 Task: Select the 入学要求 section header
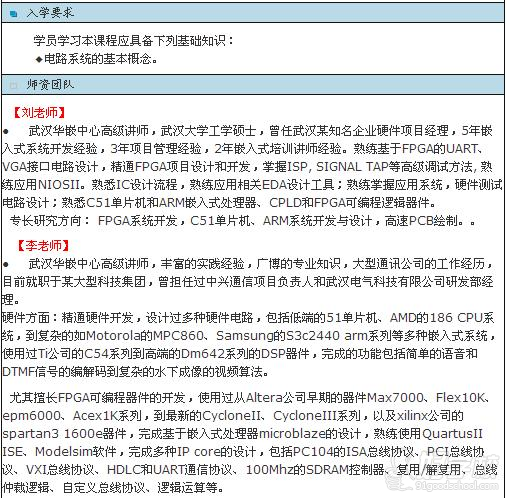(x=253, y=13)
